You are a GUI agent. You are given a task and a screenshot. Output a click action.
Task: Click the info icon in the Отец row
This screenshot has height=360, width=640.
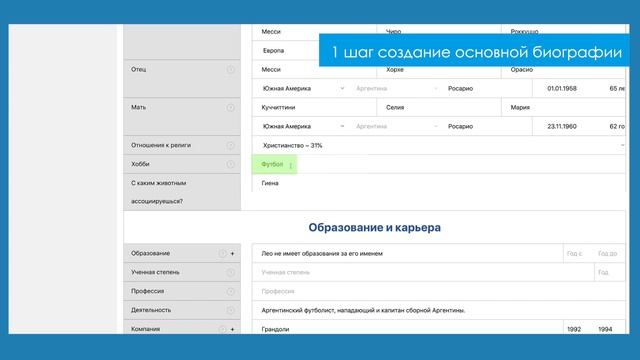pyautogui.click(x=230, y=70)
